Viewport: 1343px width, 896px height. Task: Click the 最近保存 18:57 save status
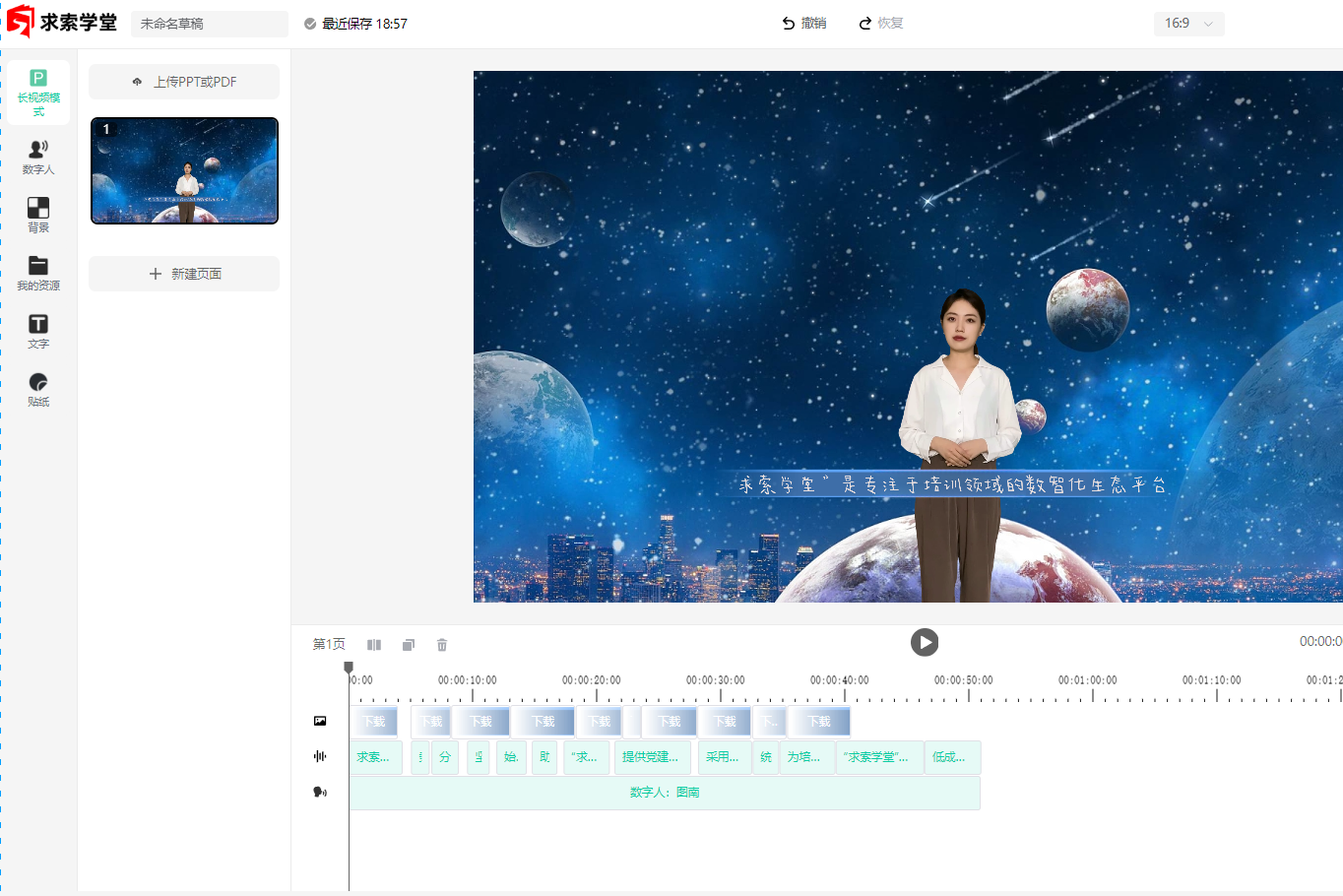click(x=355, y=24)
